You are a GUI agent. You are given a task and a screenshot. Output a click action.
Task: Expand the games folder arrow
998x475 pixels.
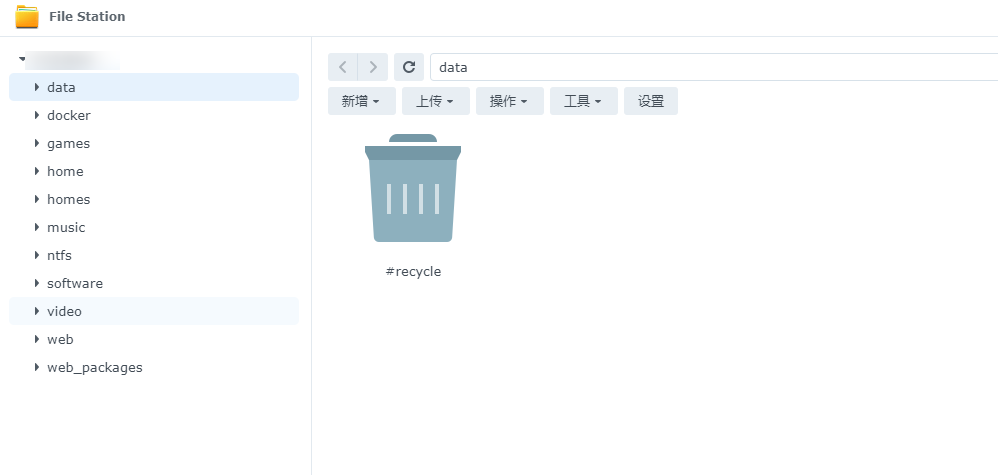click(x=37, y=143)
